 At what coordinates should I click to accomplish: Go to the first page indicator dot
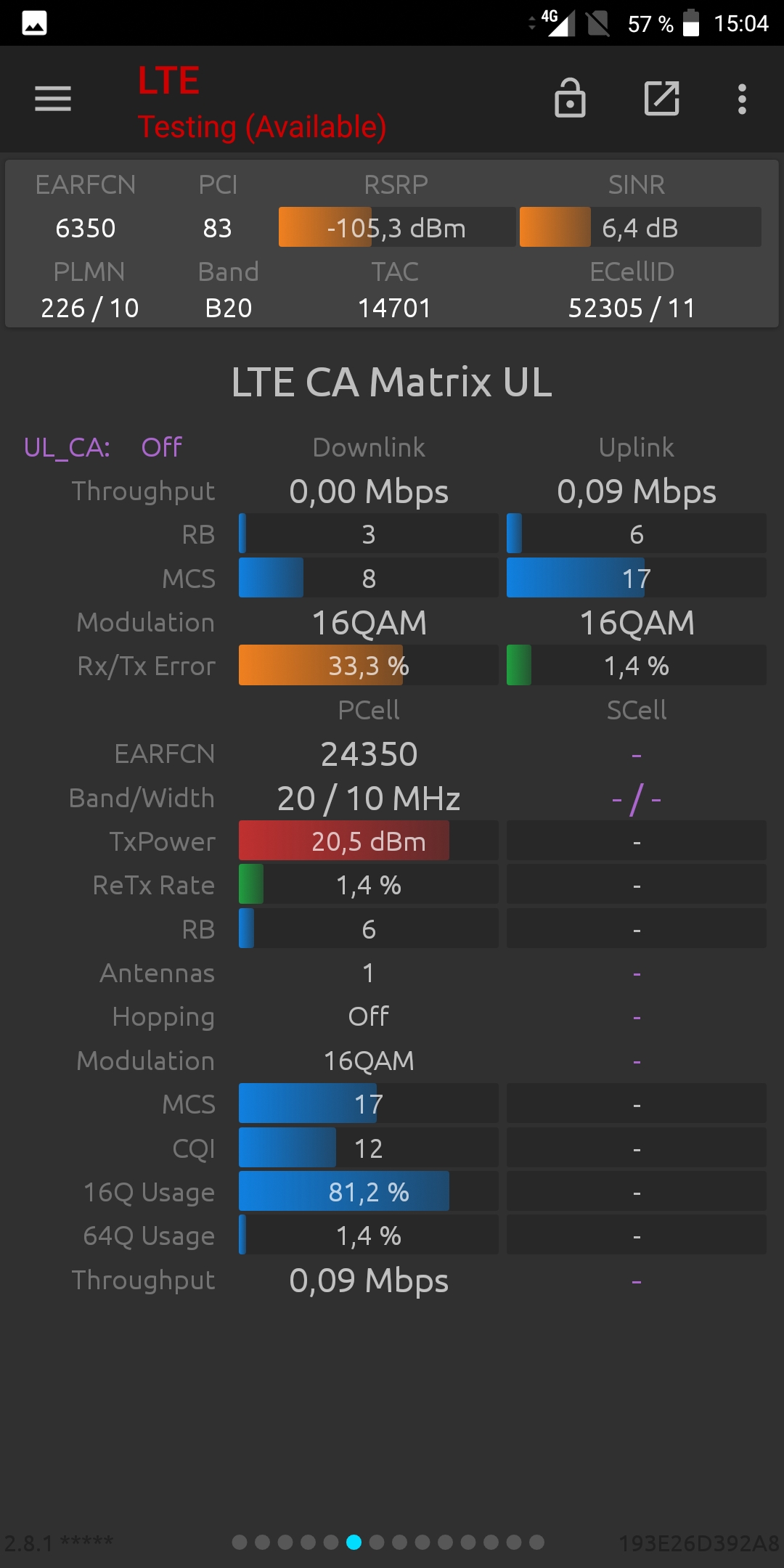coord(240,1542)
